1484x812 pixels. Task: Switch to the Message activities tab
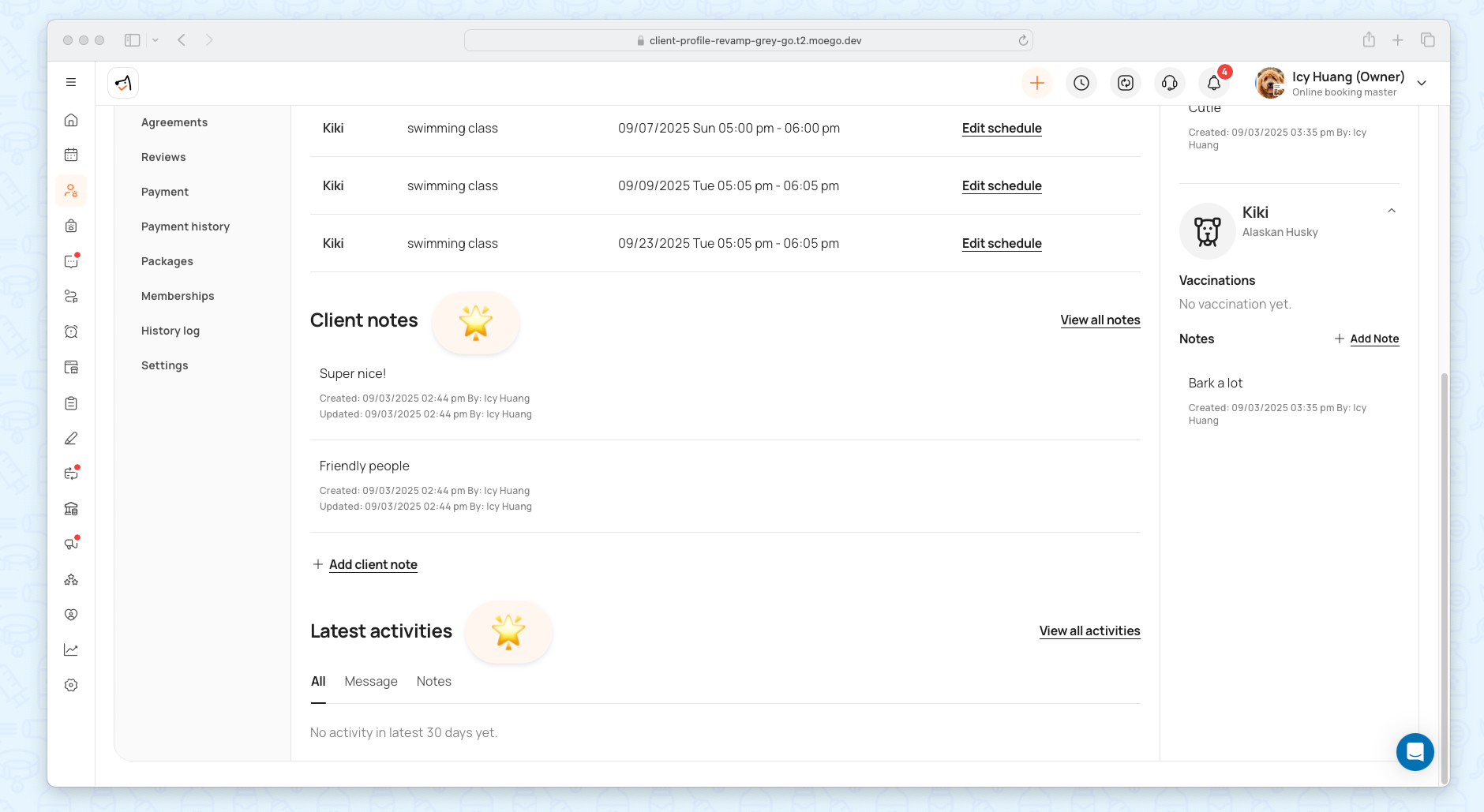(x=371, y=681)
